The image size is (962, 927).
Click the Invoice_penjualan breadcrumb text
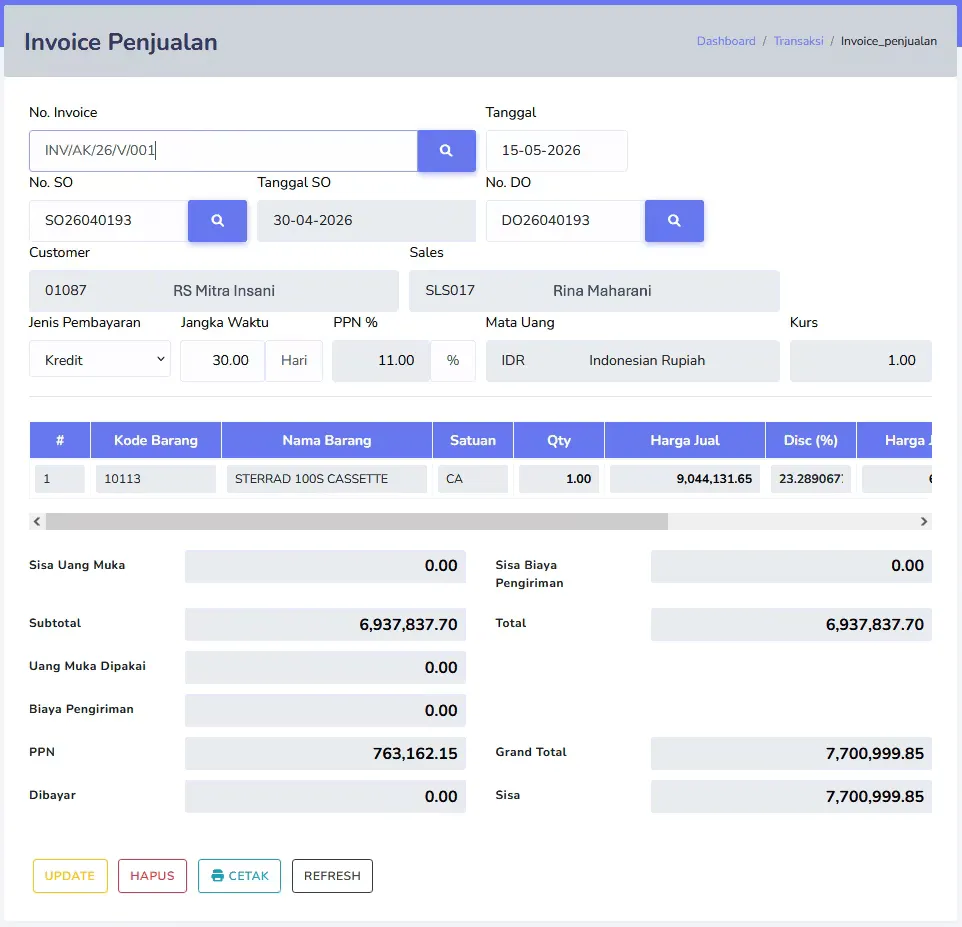(888, 41)
